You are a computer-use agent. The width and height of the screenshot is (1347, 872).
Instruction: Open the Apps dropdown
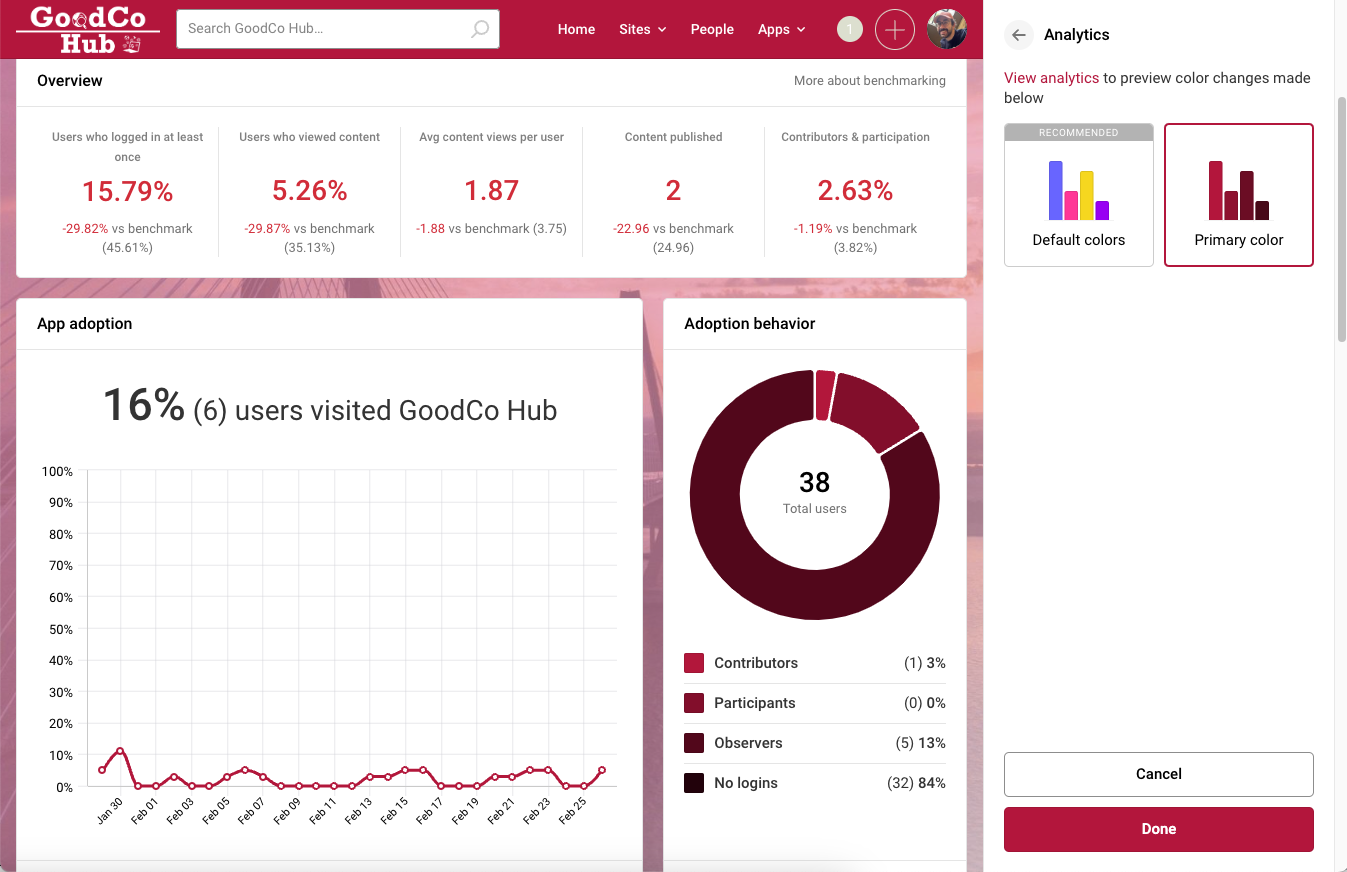click(x=781, y=29)
